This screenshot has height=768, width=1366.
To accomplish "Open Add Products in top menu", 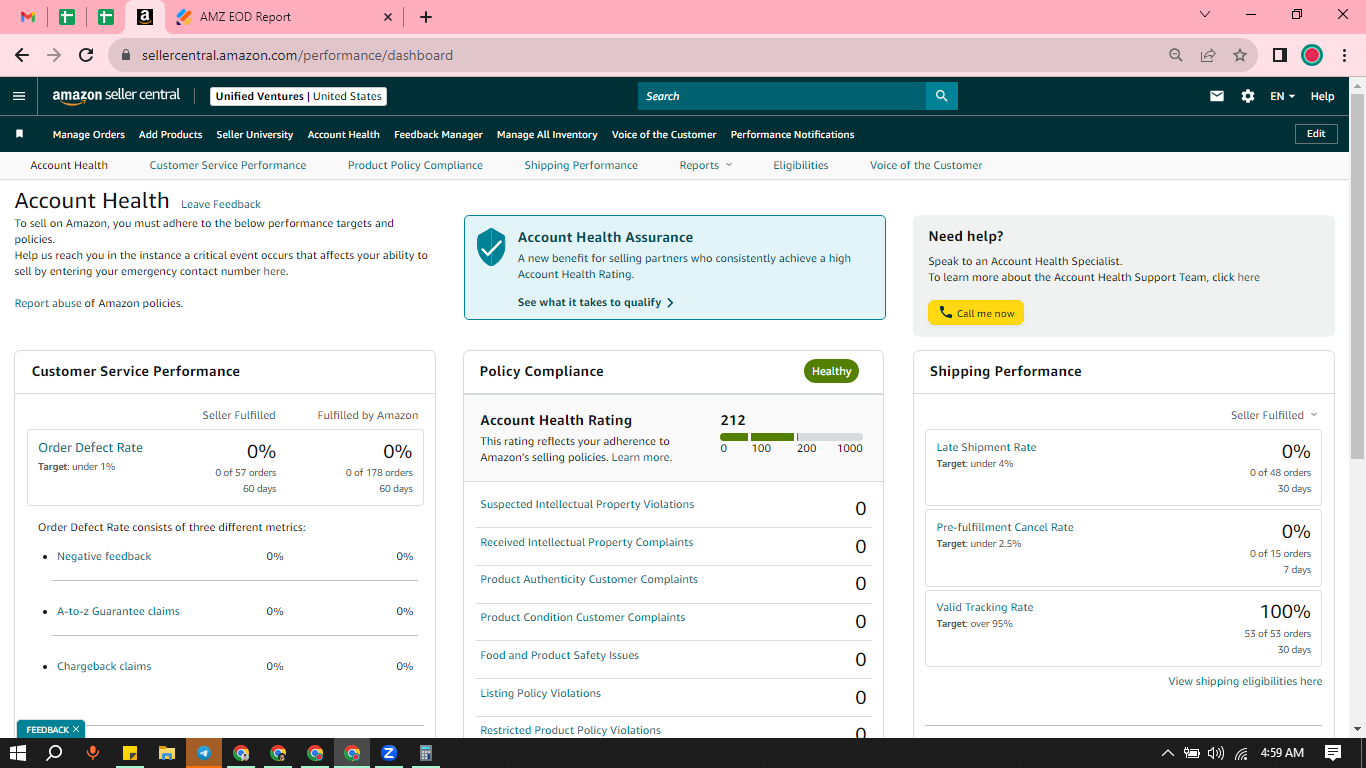I will point(171,134).
